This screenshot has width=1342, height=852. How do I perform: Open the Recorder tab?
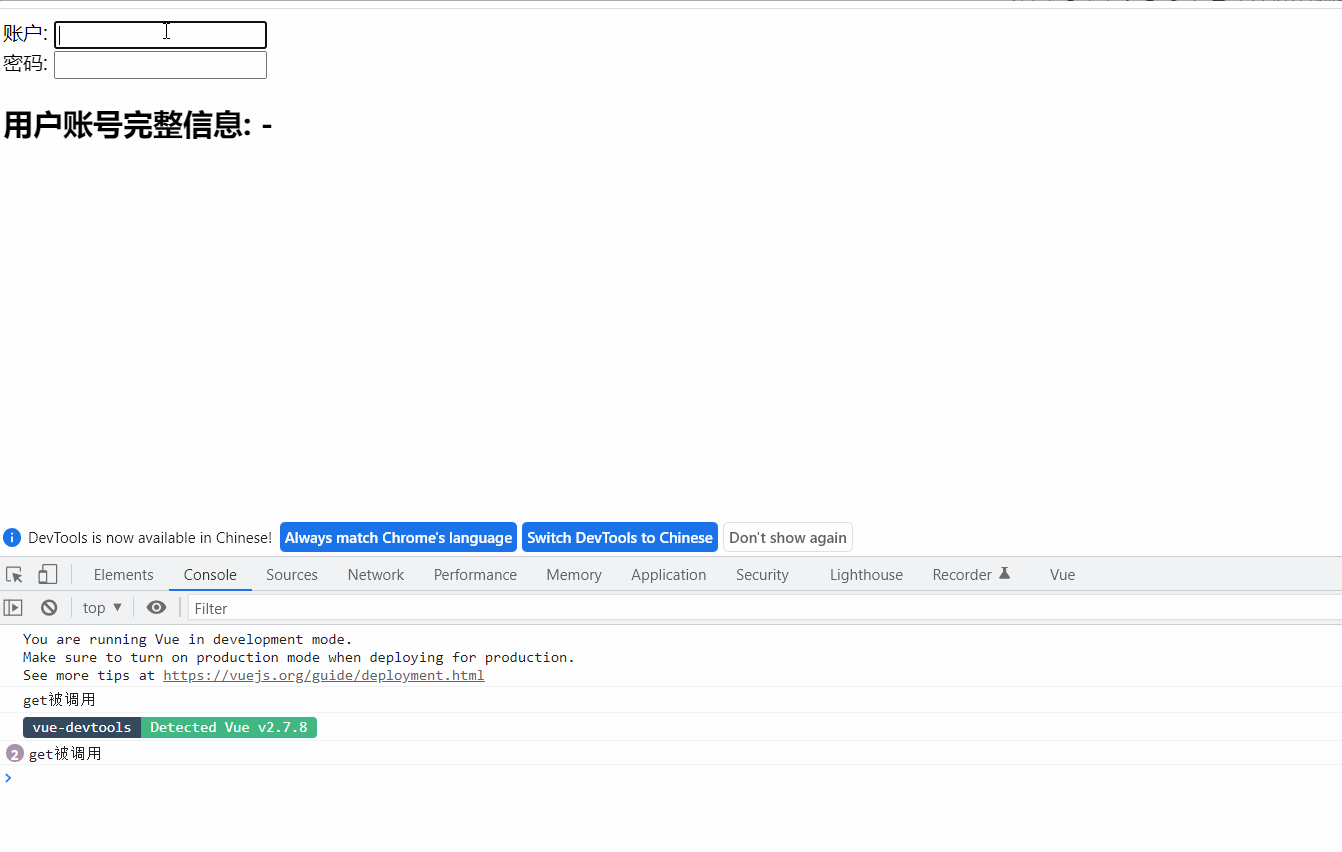[x=971, y=575]
